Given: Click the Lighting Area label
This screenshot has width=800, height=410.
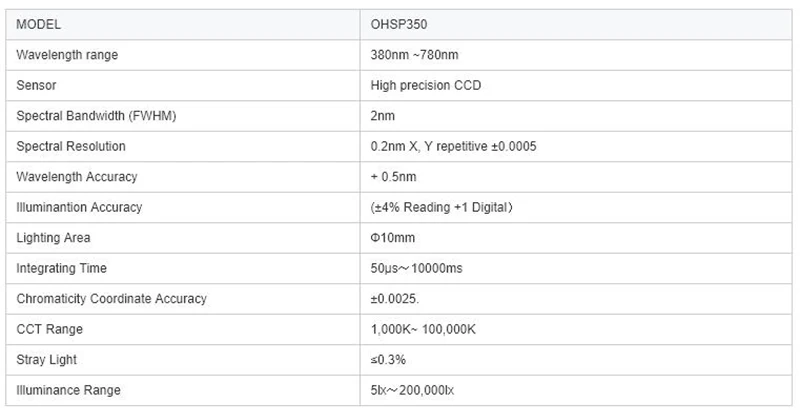Looking at the screenshot, I should (53, 238).
